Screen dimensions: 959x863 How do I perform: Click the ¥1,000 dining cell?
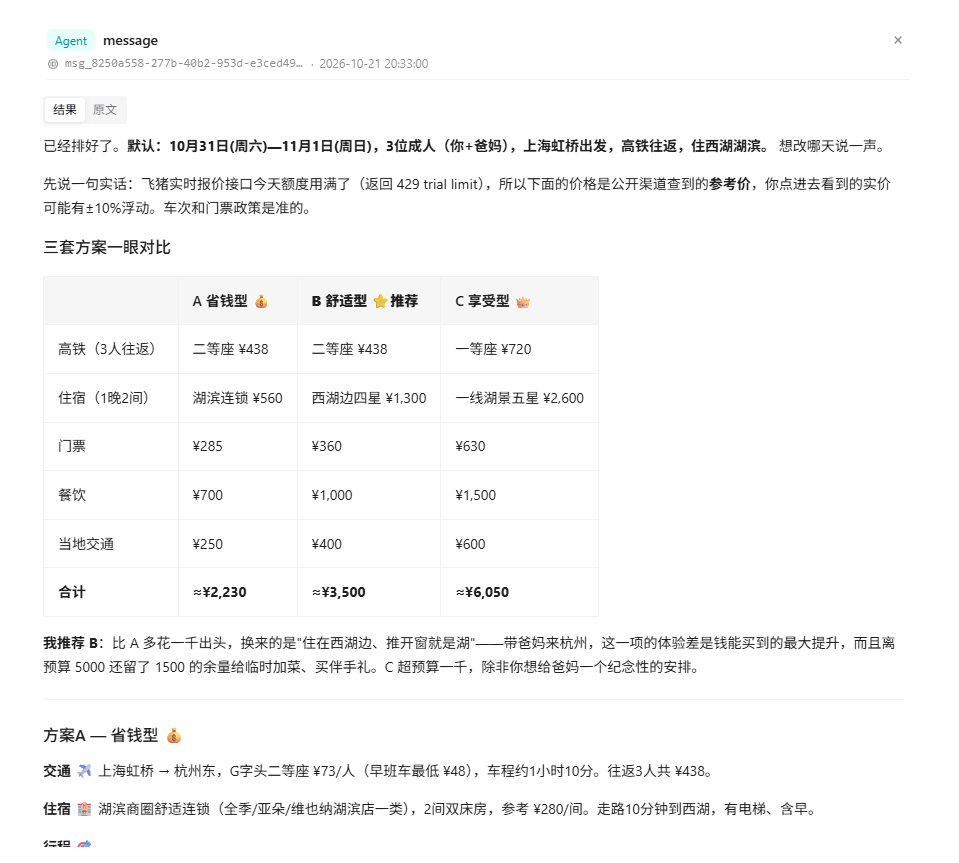click(x=369, y=495)
